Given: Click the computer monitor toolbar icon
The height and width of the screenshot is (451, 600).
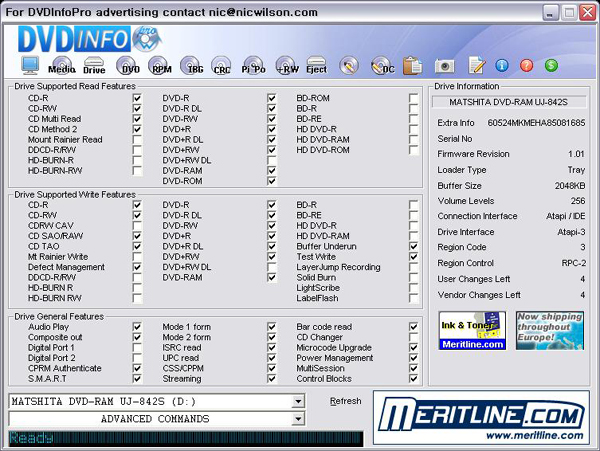Looking at the screenshot, I should click(30, 65).
